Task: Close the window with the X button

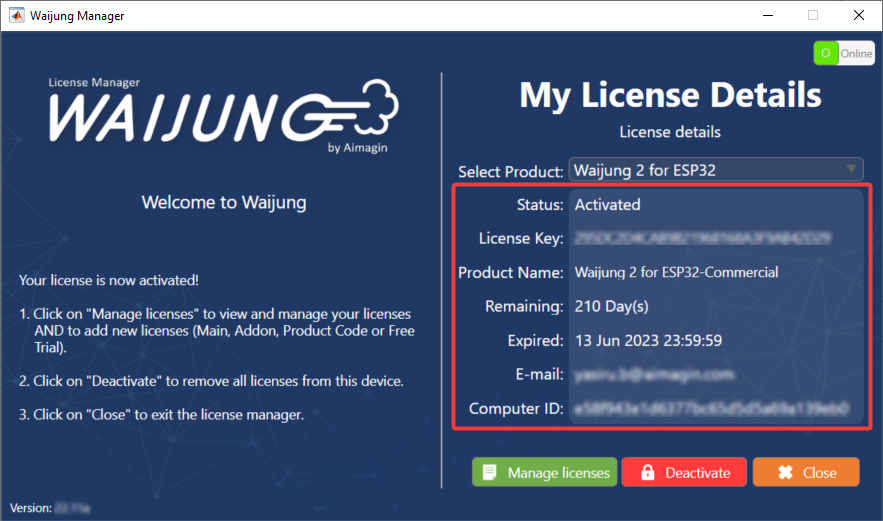Action: [x=858, y=15]
